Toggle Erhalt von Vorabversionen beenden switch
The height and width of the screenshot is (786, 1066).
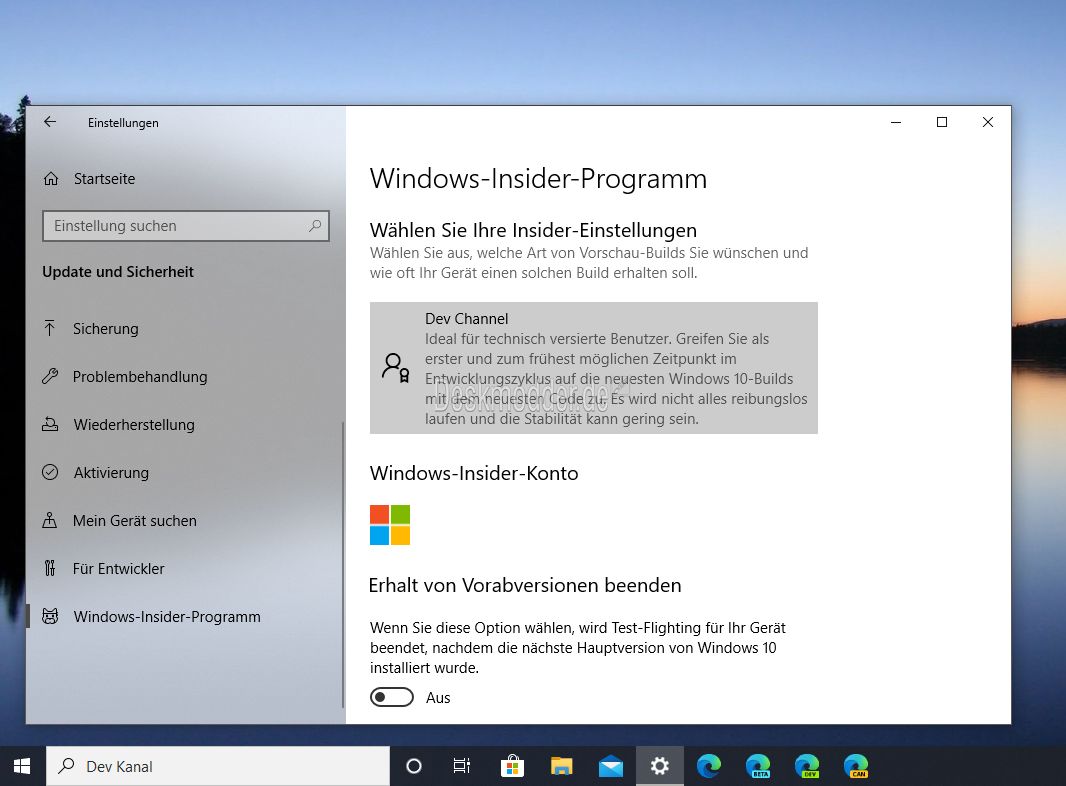(392, 697)
